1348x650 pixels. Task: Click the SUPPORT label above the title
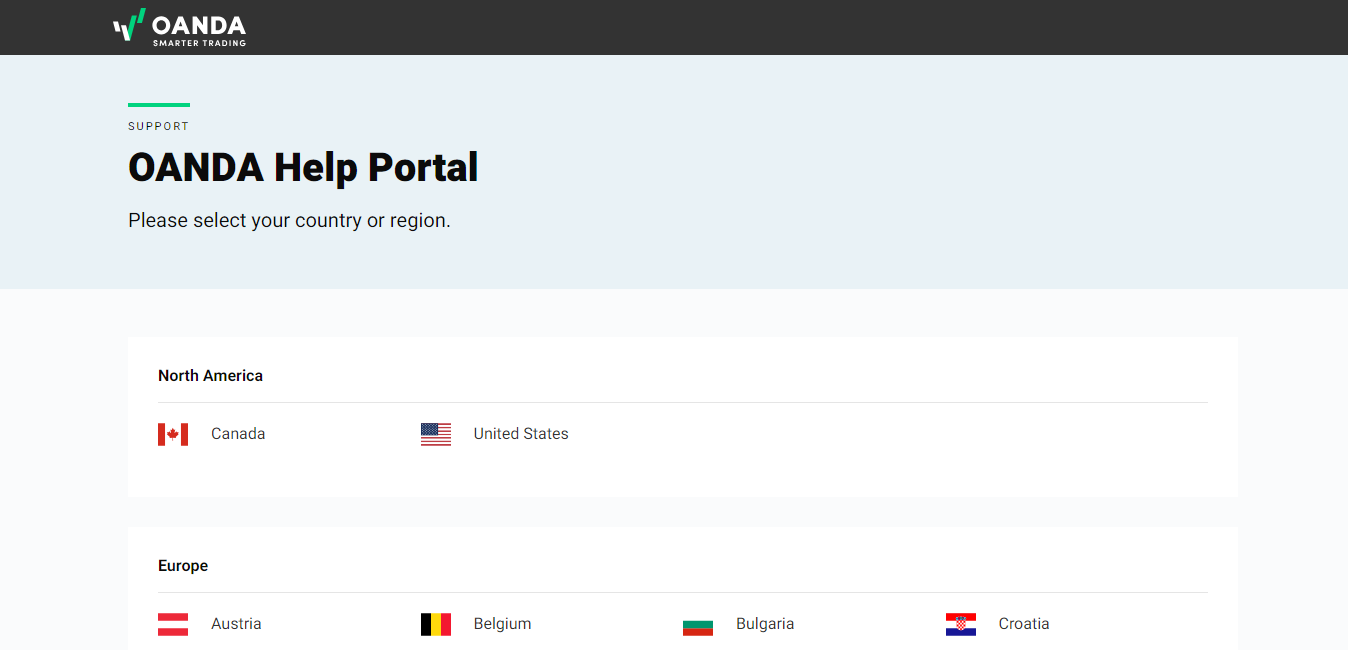pyautogui.click(x=158, y=126)
